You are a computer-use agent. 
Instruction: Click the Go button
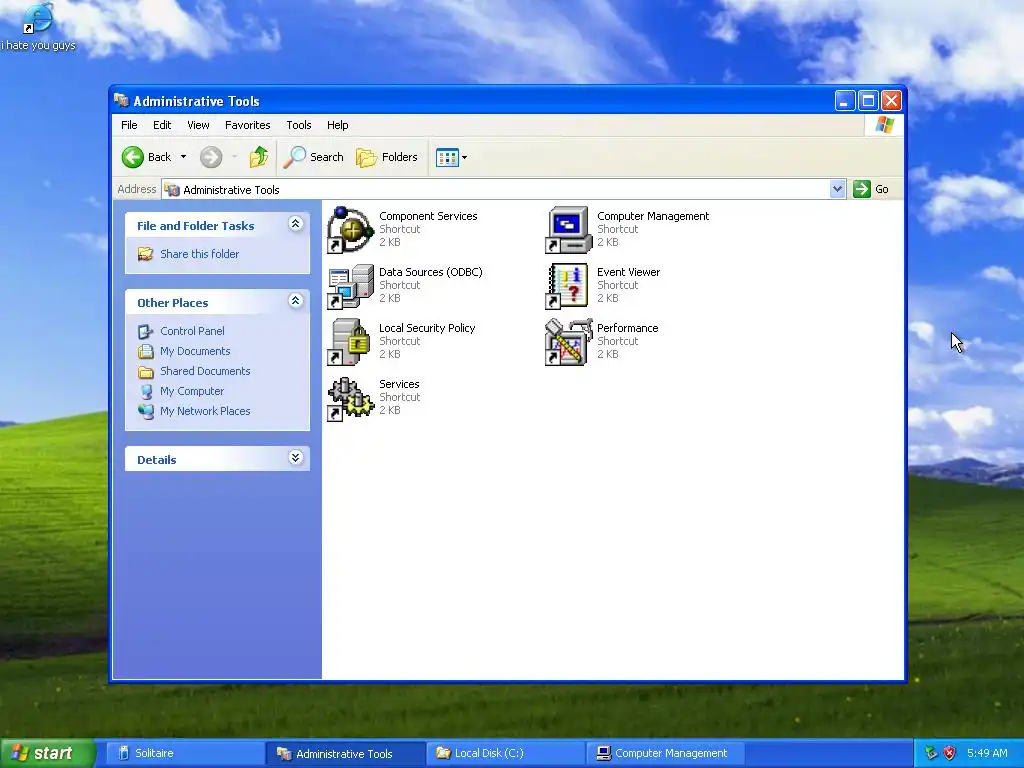click(871, 189)
